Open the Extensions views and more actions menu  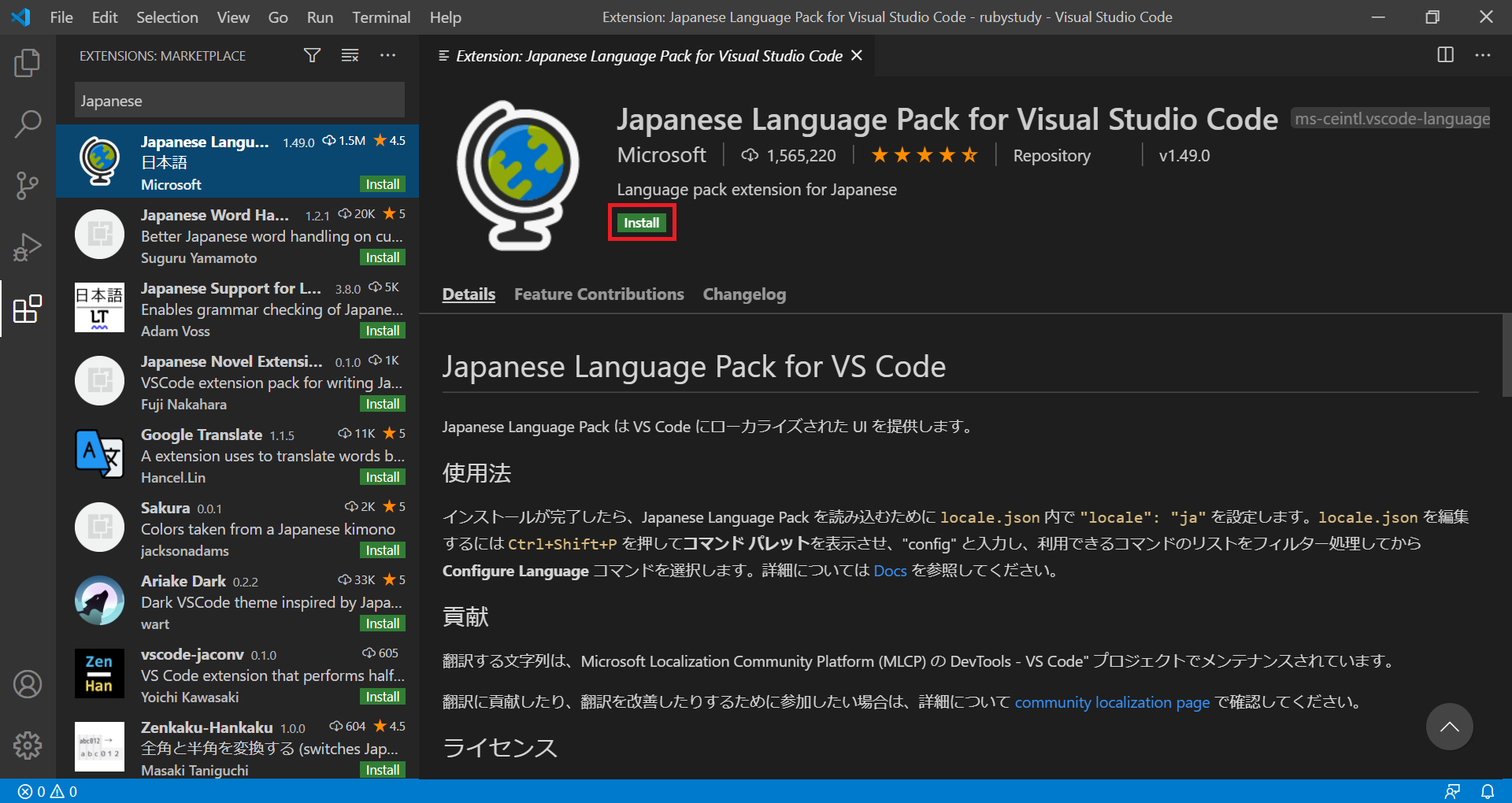387,55
